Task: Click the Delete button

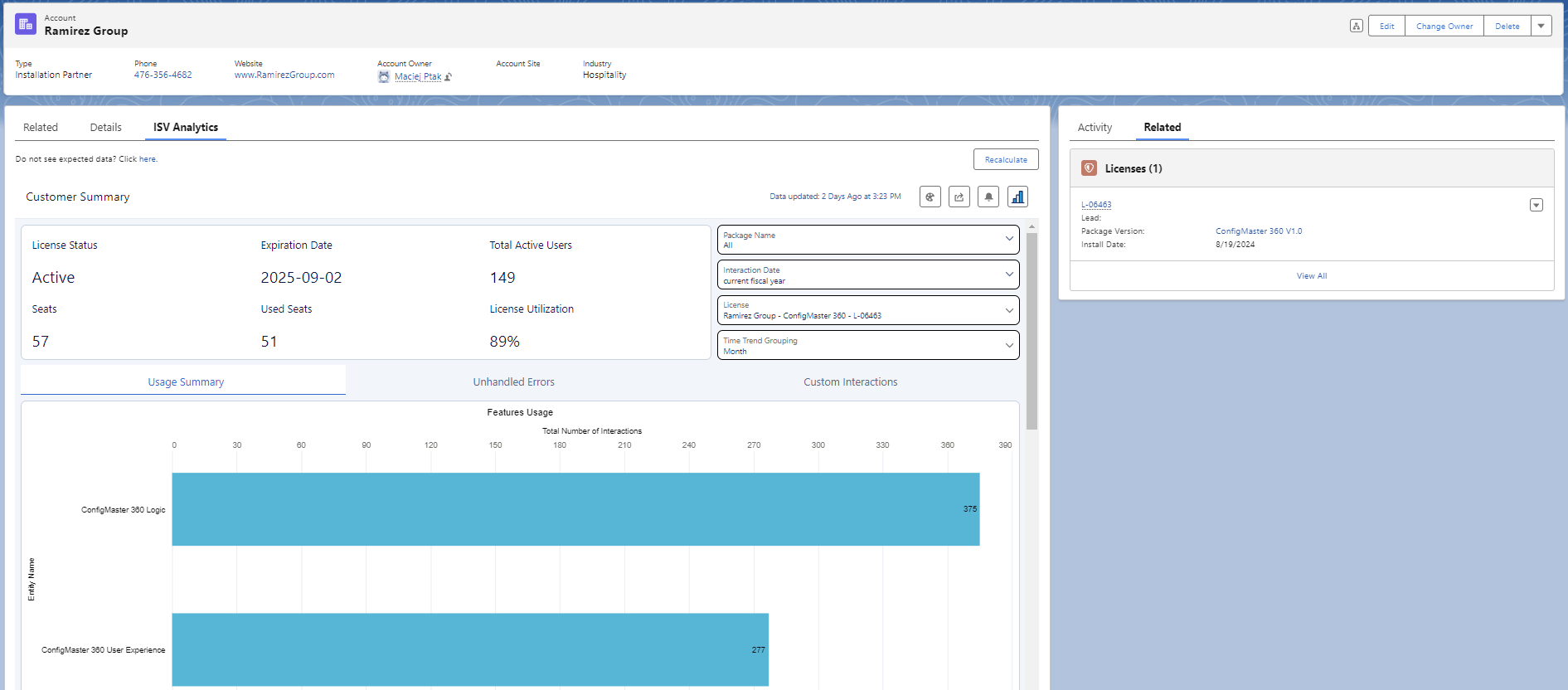Action: coord(1507,26)
